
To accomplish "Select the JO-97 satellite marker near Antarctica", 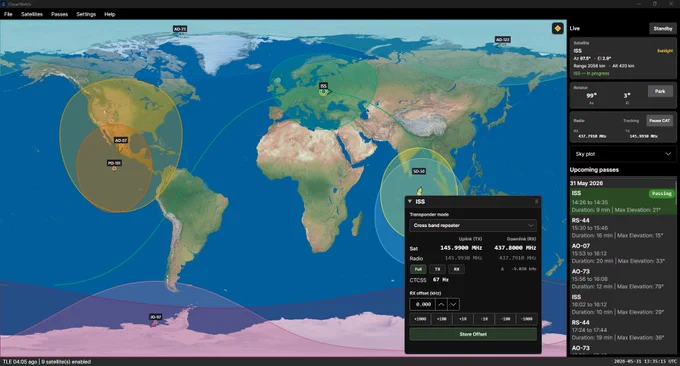I will 155,323.
